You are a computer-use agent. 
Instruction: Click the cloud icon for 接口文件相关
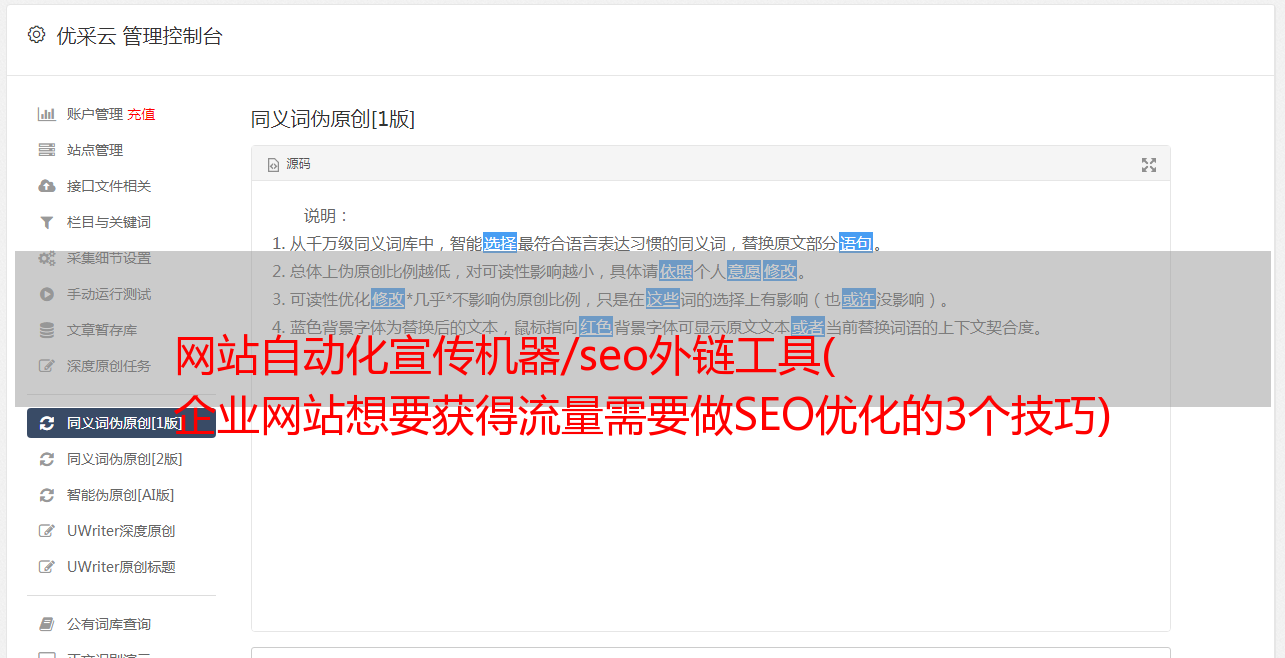tap(46, 186)
